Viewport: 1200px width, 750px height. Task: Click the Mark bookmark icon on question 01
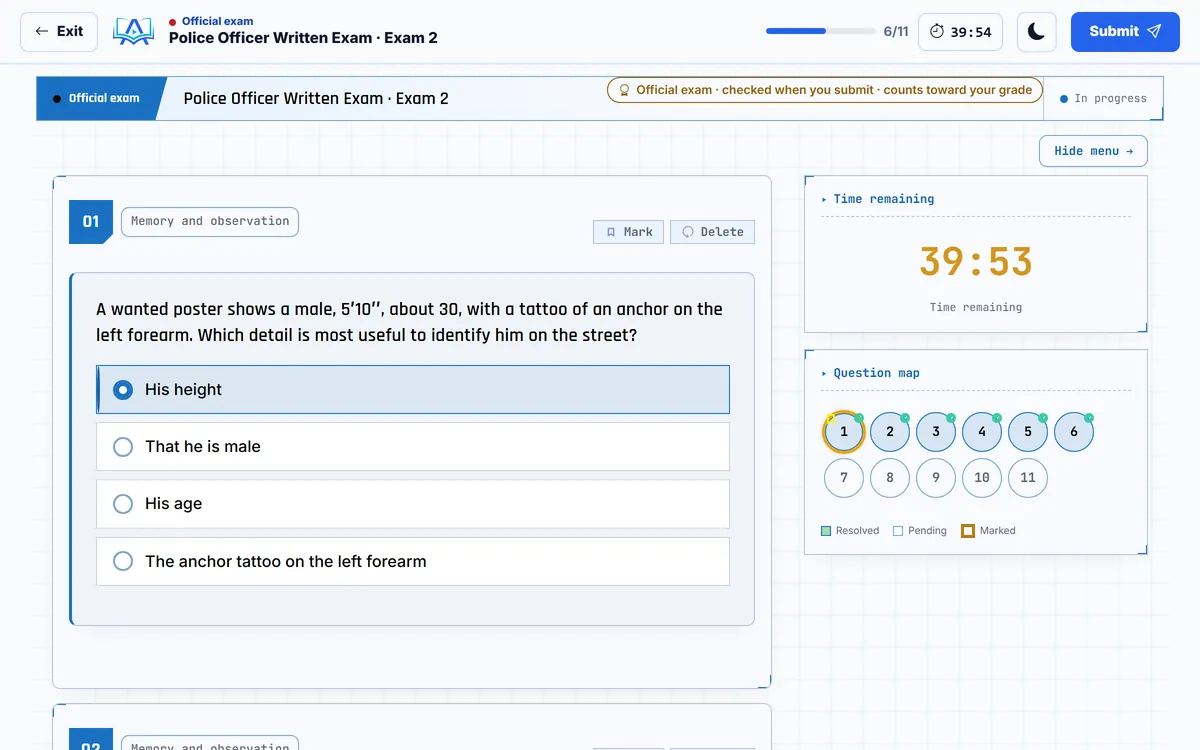point(611,232)
